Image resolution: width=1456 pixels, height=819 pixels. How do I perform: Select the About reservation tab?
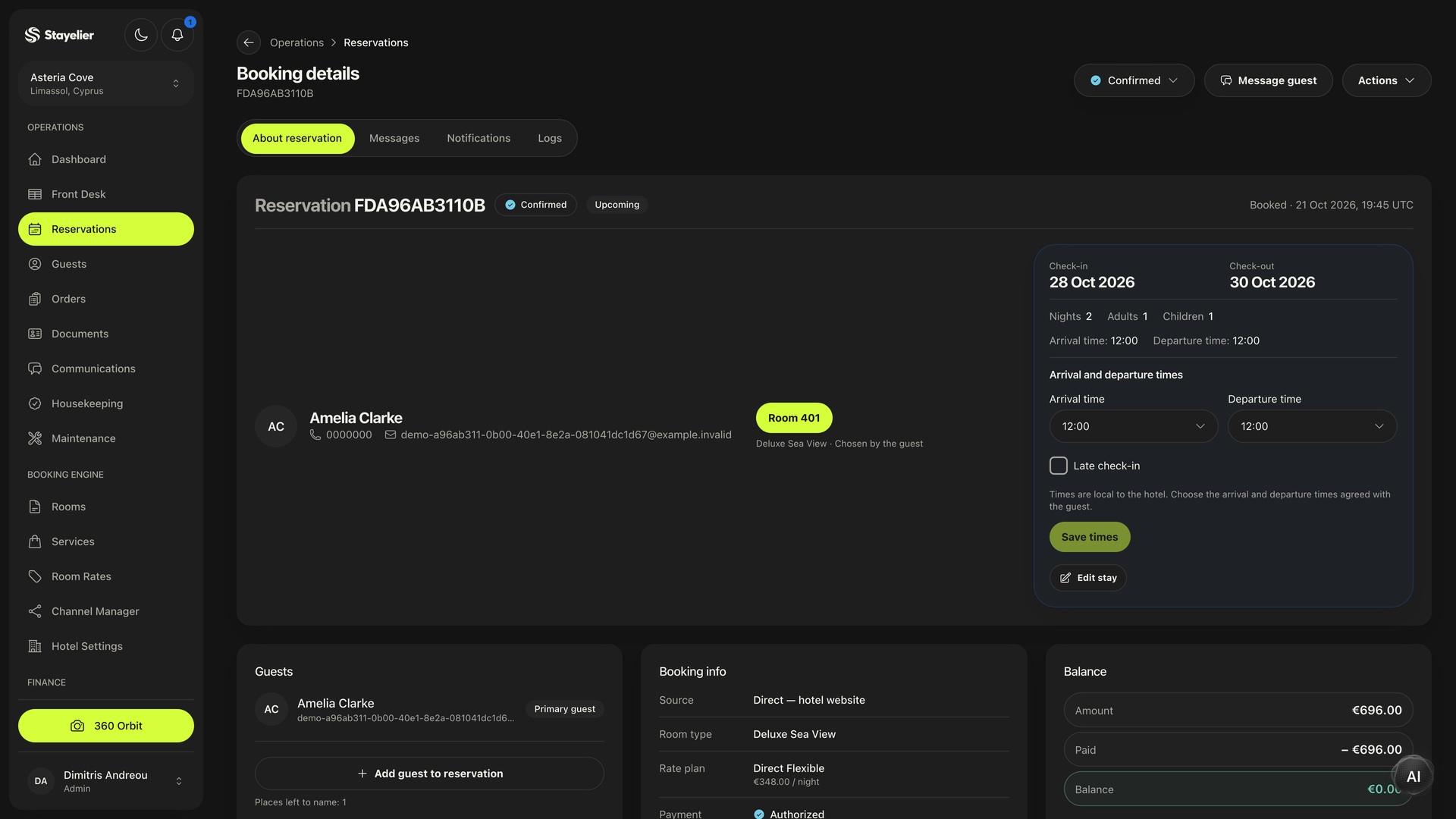pos(297,138)
